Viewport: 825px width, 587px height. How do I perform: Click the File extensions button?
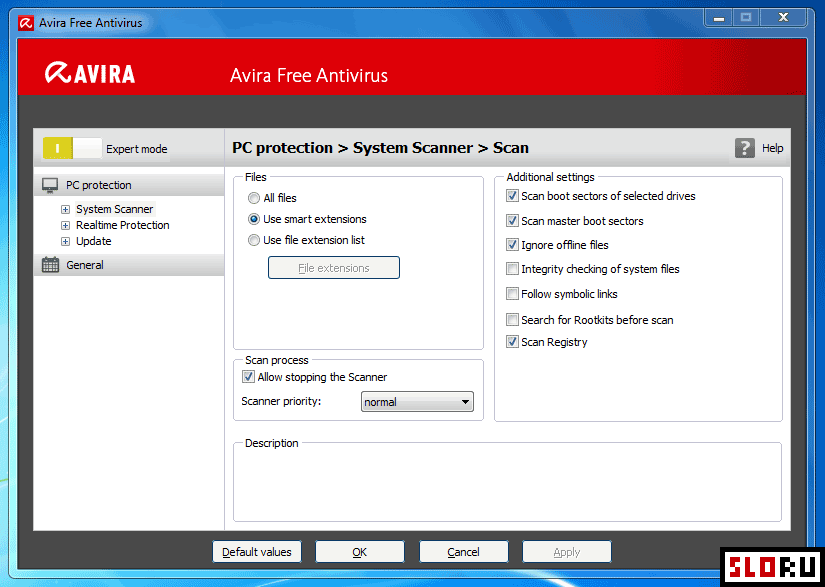click(334, 268)
